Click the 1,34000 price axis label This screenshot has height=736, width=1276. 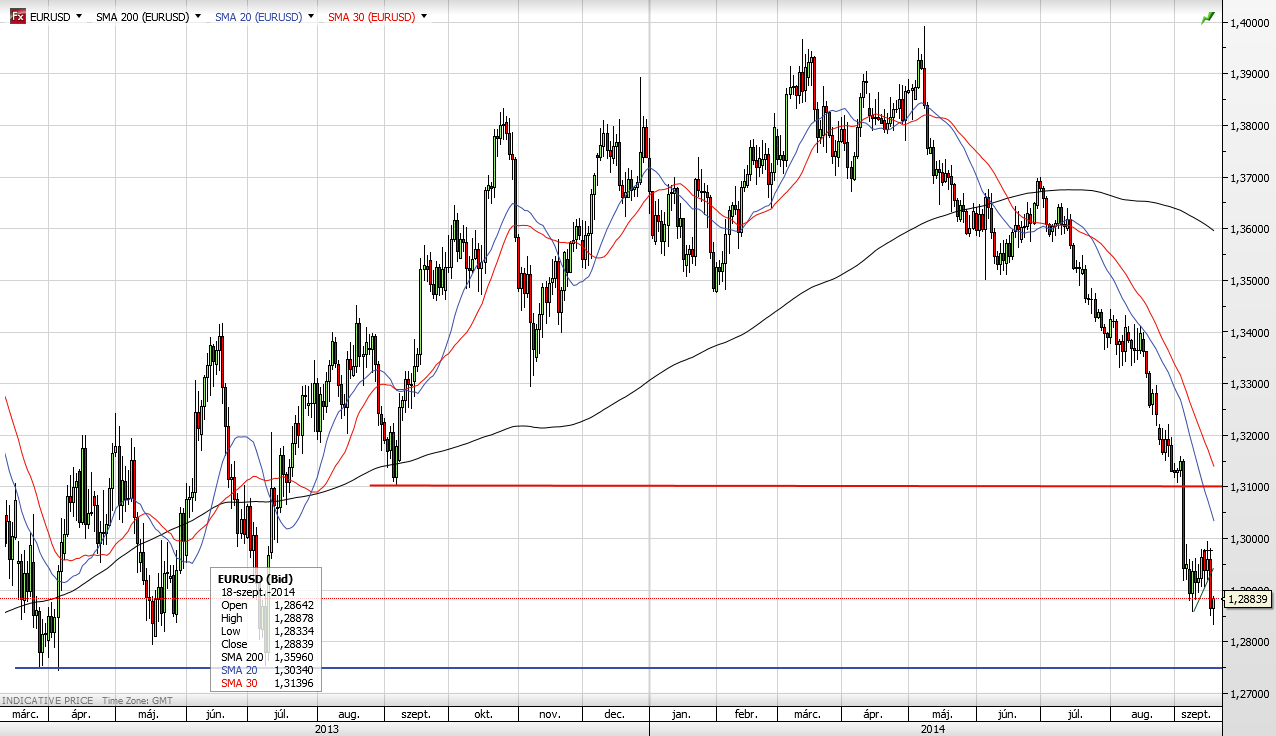[1249, 333]
